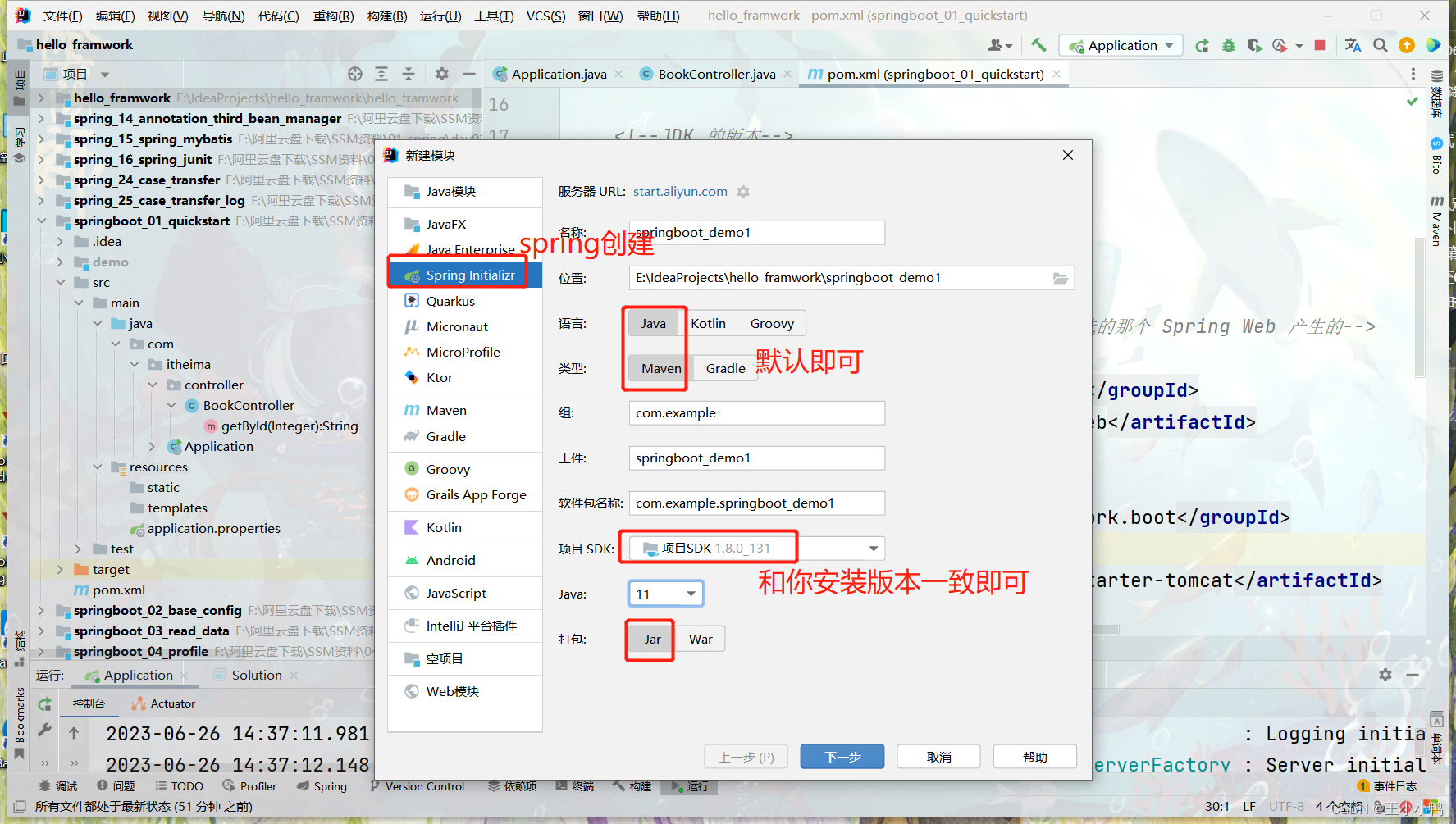This screenshot has height=824, width=1456.
Task: Collapse the controller package node
Action: (x=152, y=385)
